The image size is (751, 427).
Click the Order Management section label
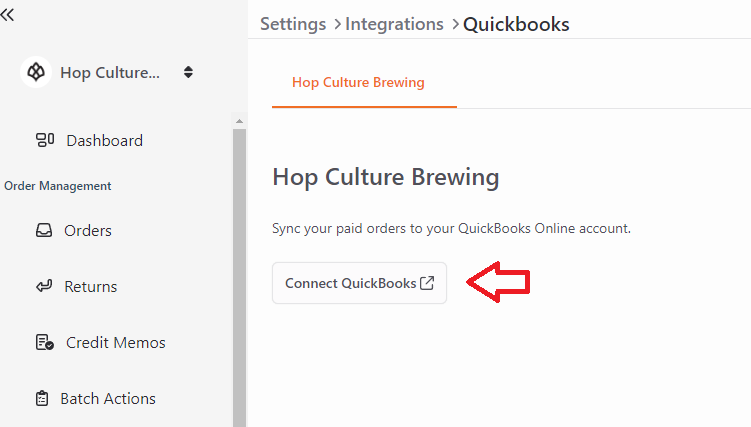[x=57, y=186]
